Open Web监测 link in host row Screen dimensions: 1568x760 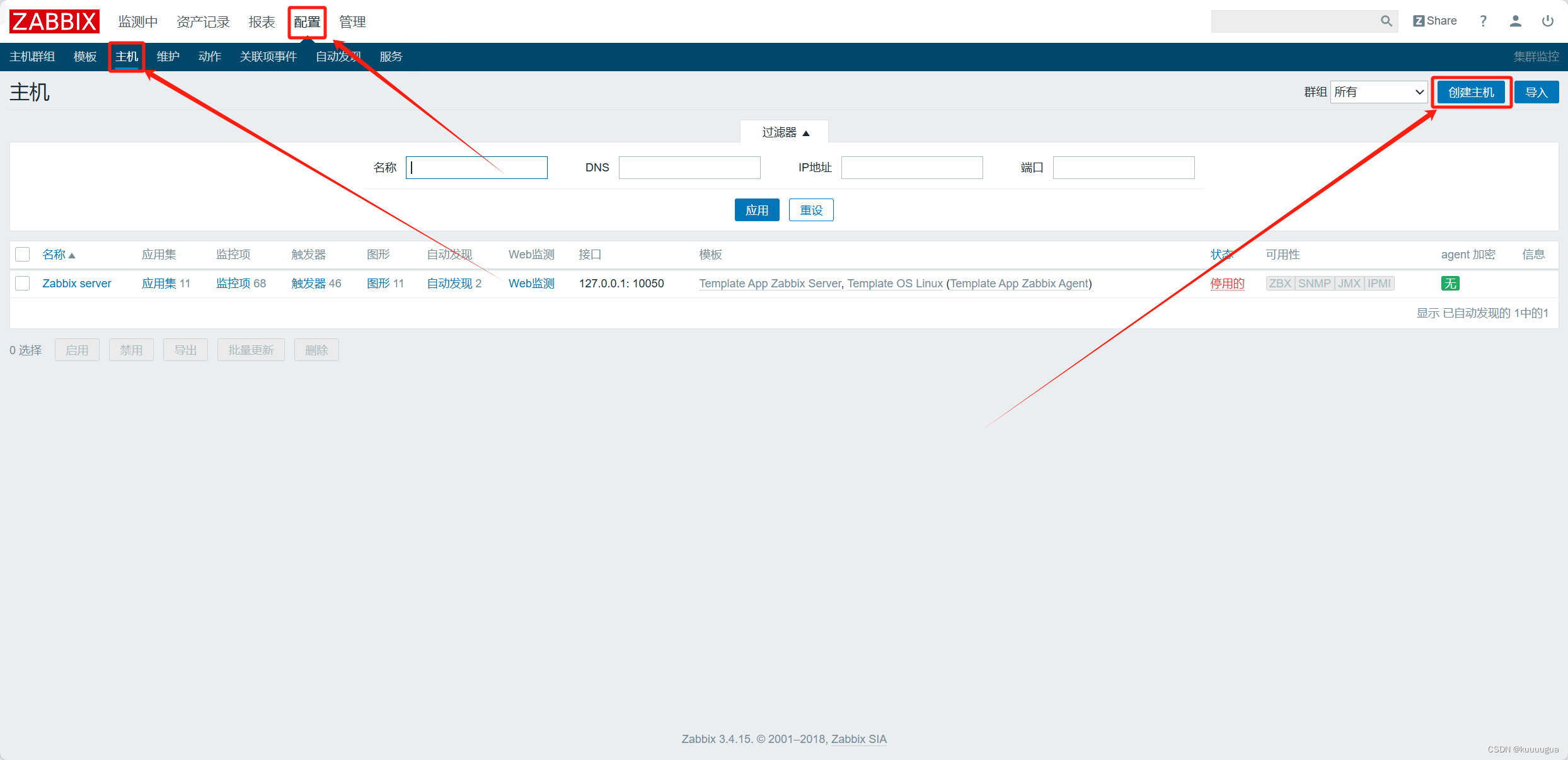tap(531, 284)
